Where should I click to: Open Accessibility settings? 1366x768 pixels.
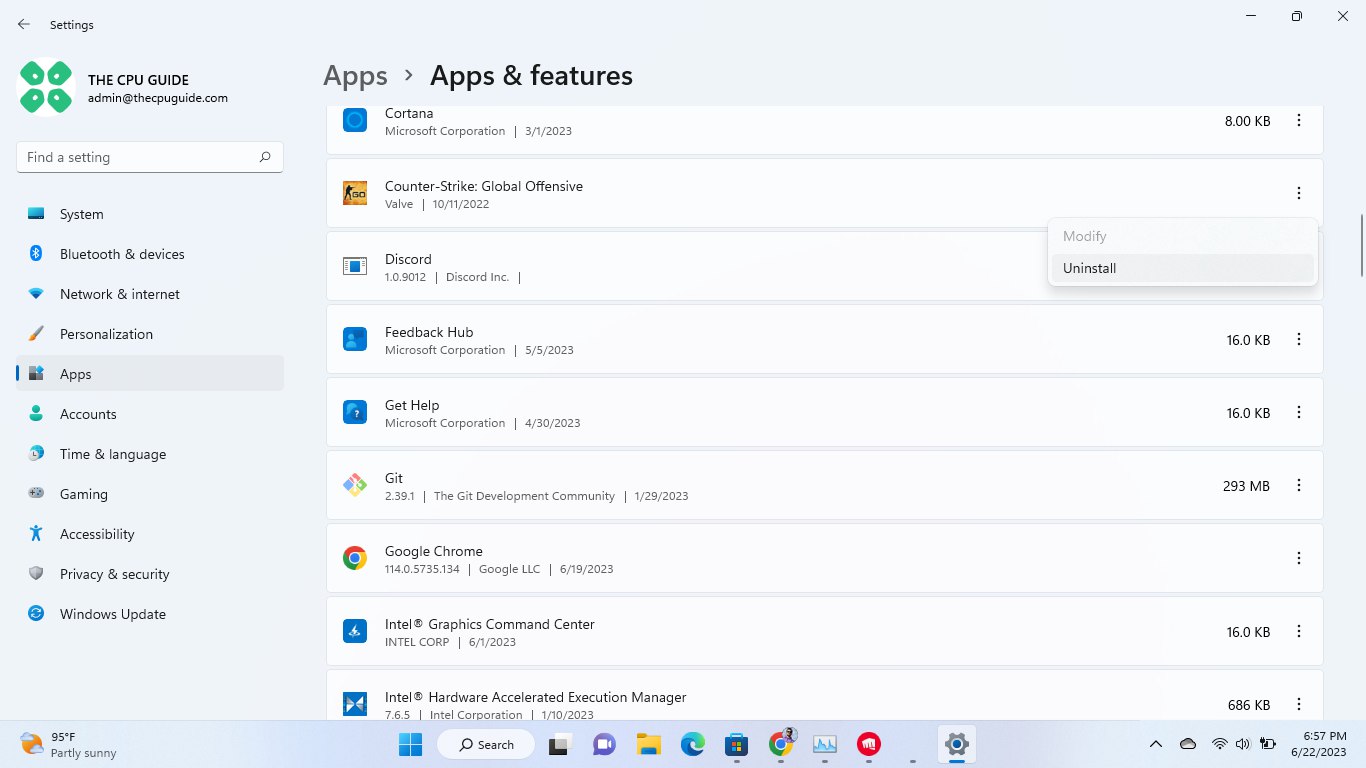[150, 534]
